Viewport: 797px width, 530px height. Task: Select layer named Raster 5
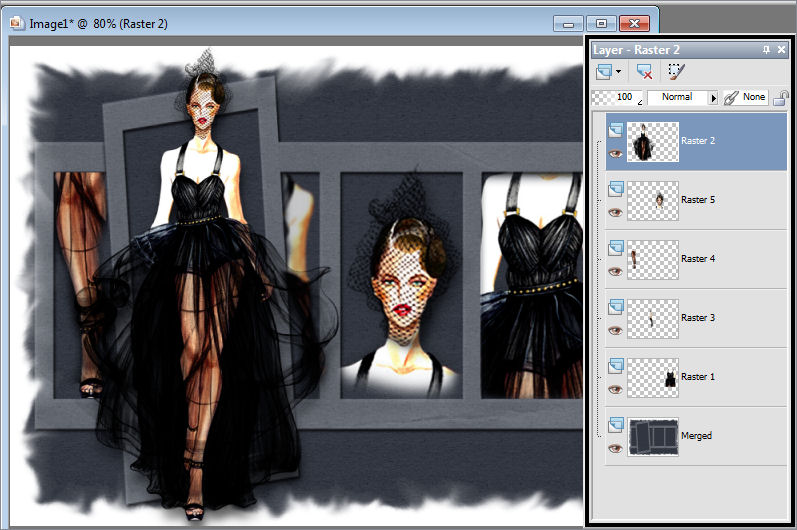[x=698, y=200]
